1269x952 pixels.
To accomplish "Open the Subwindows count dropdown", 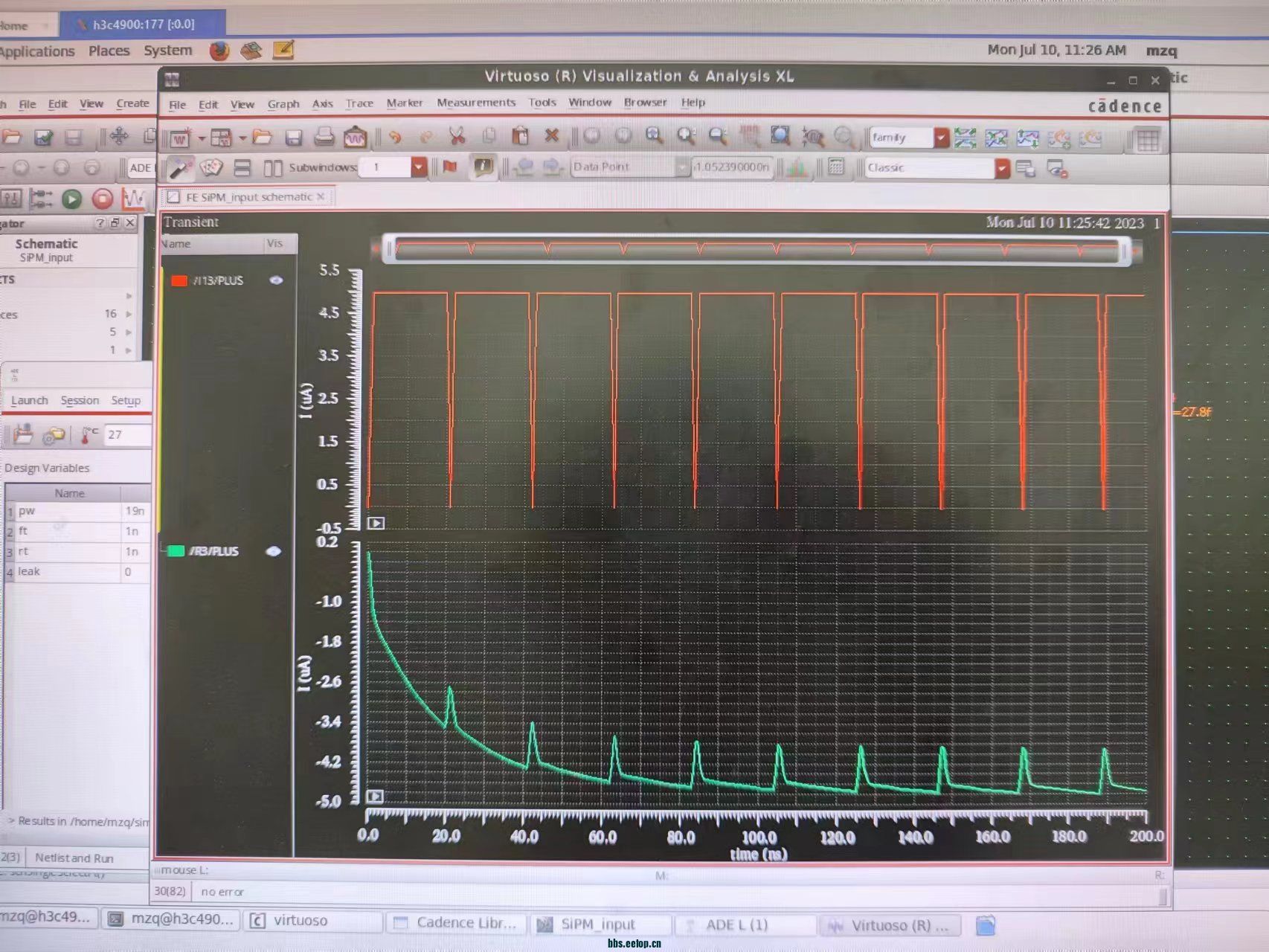I will coord(418,167).
